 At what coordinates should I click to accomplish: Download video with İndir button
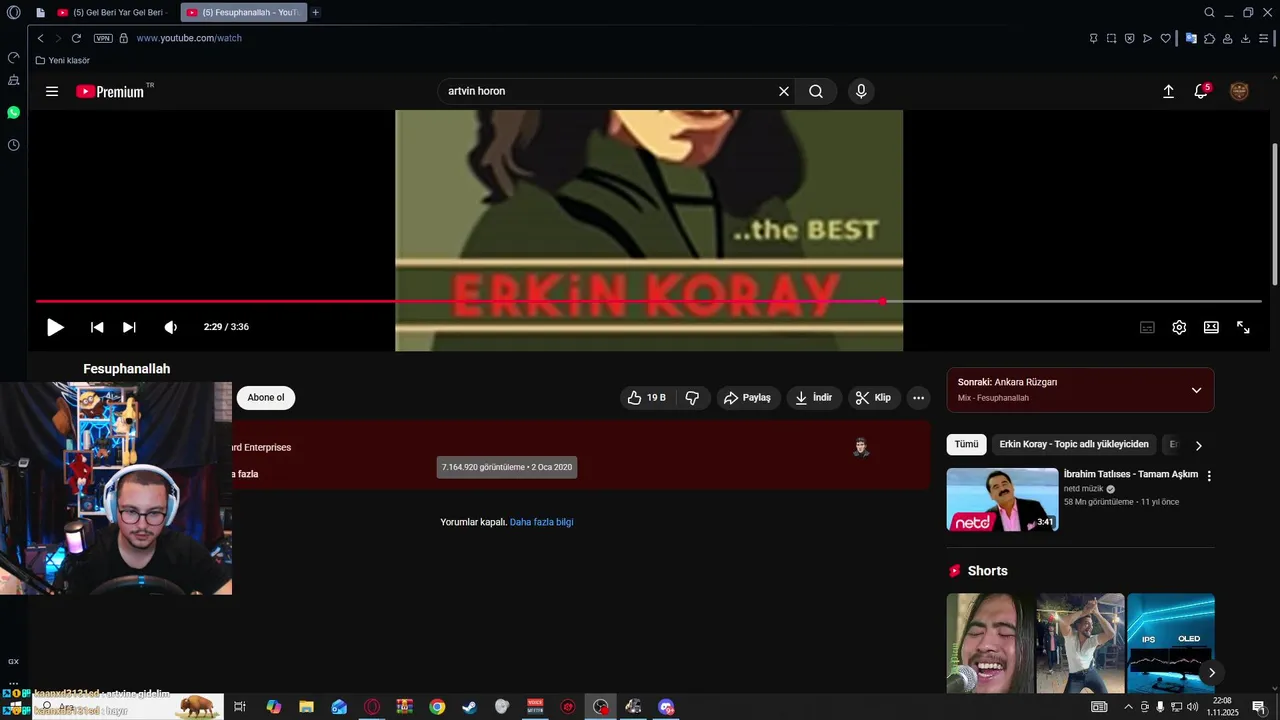click(813, 397)
